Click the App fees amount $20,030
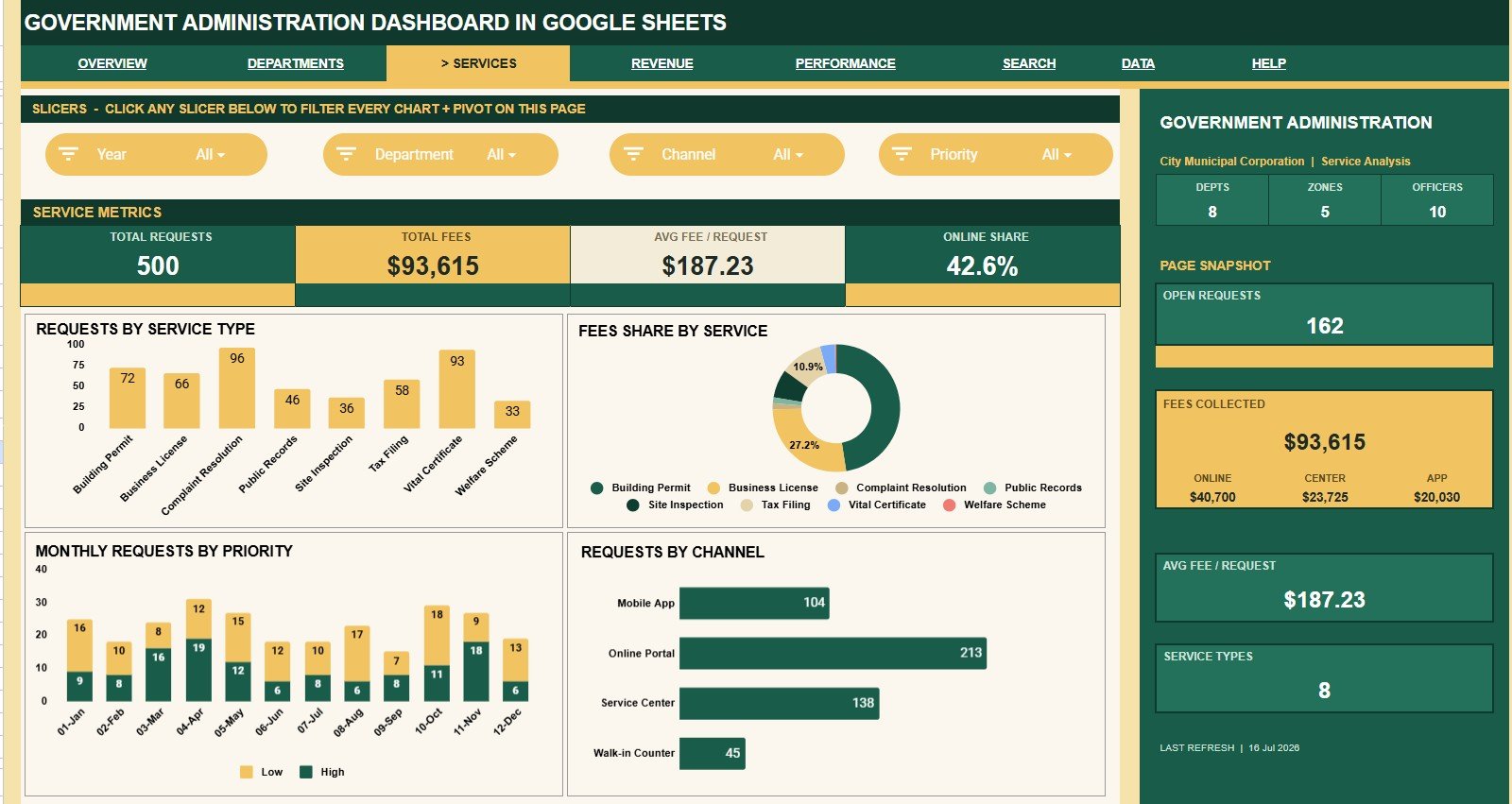 (1437, 497)
